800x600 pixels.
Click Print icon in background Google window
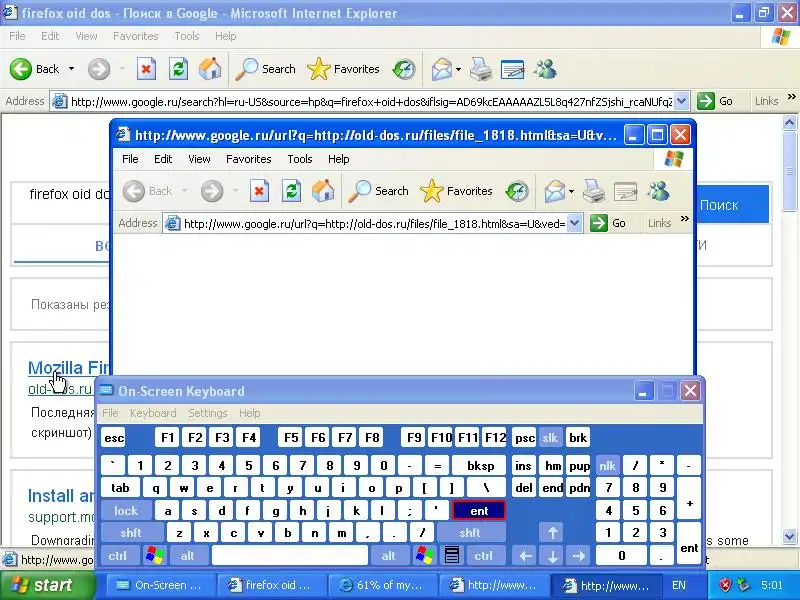click(481, 69)
